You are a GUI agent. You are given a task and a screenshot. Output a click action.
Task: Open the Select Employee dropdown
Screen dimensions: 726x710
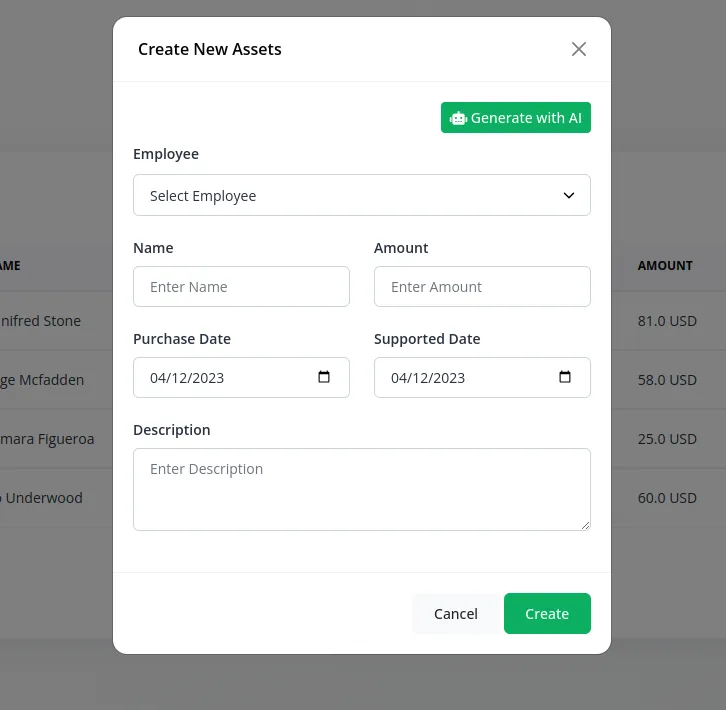pyautogui.click(x=362, y=195)
